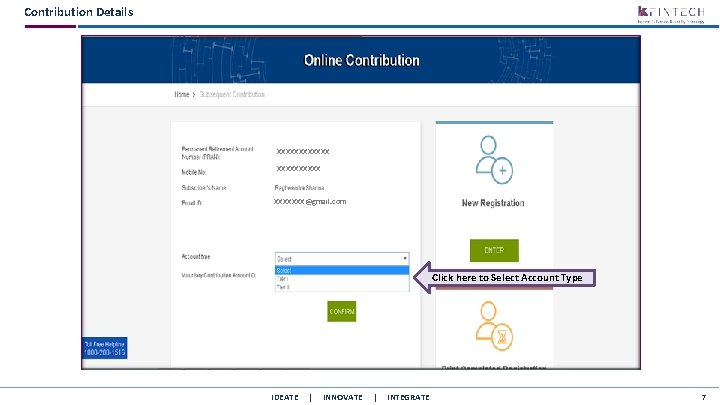Pick Tier I from account type list
This screenshot has height=405, width=720.
342,279
